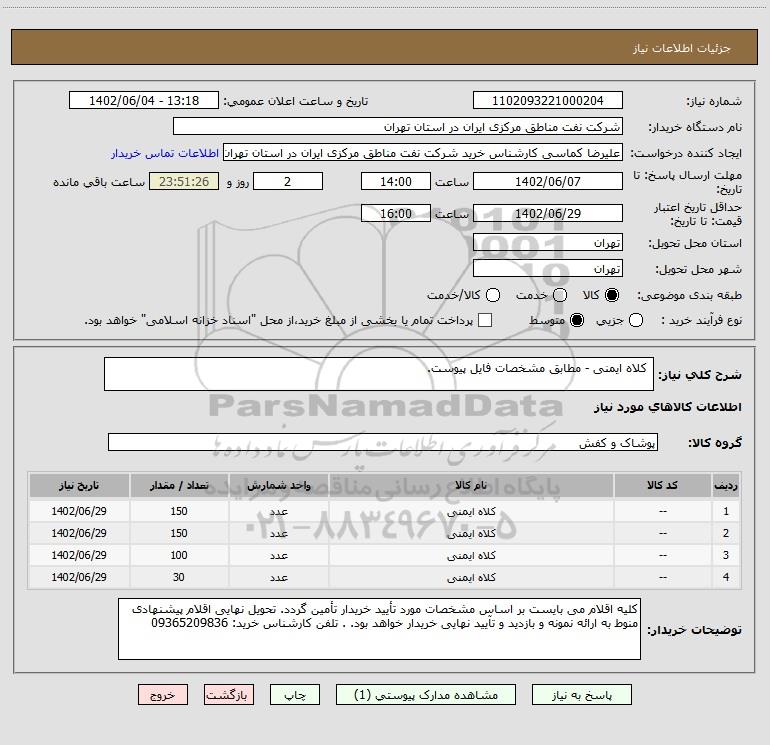Click the request creator field علیرضا کماسی

(423, 153)
